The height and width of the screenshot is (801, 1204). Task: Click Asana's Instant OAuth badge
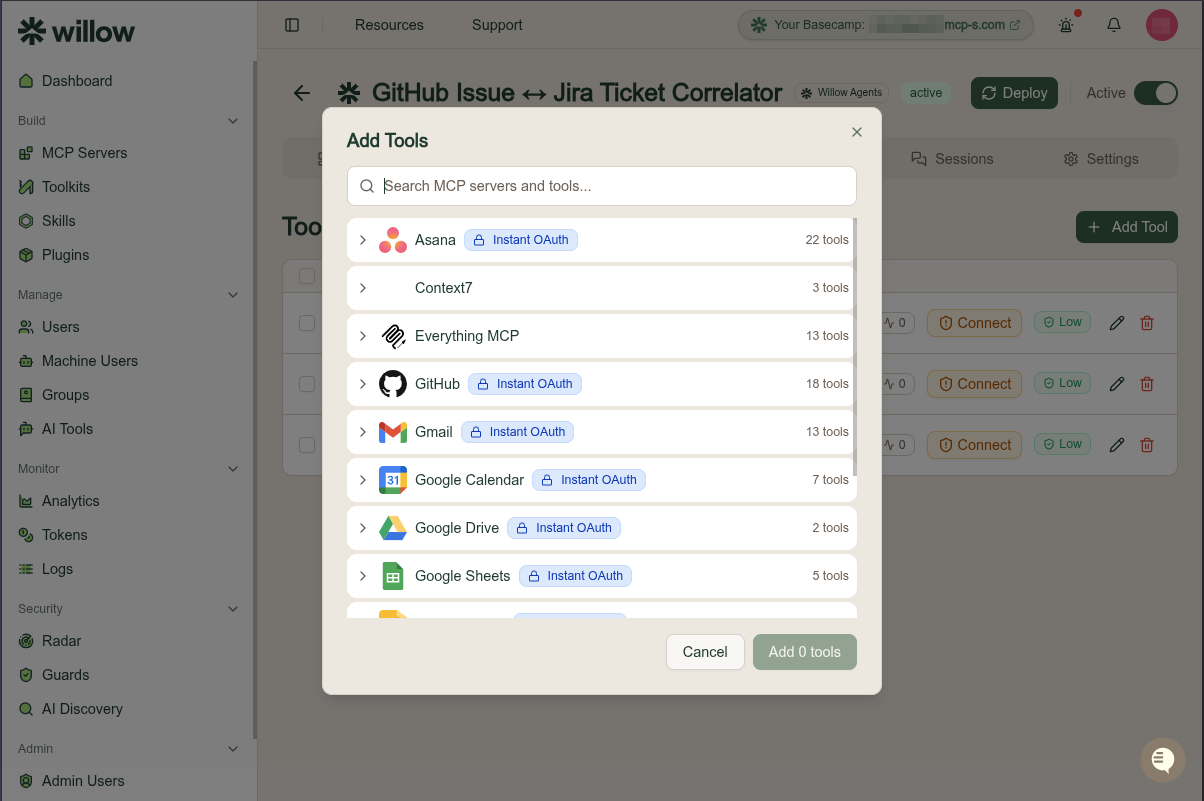coord(521,240)
